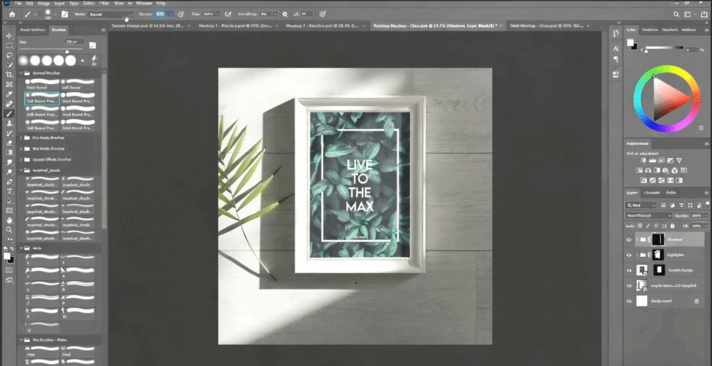The height and width of the screenshot is (366, 712).
Task: Toggle lock transparent pixels for layer
Action: tap(640, 226)
